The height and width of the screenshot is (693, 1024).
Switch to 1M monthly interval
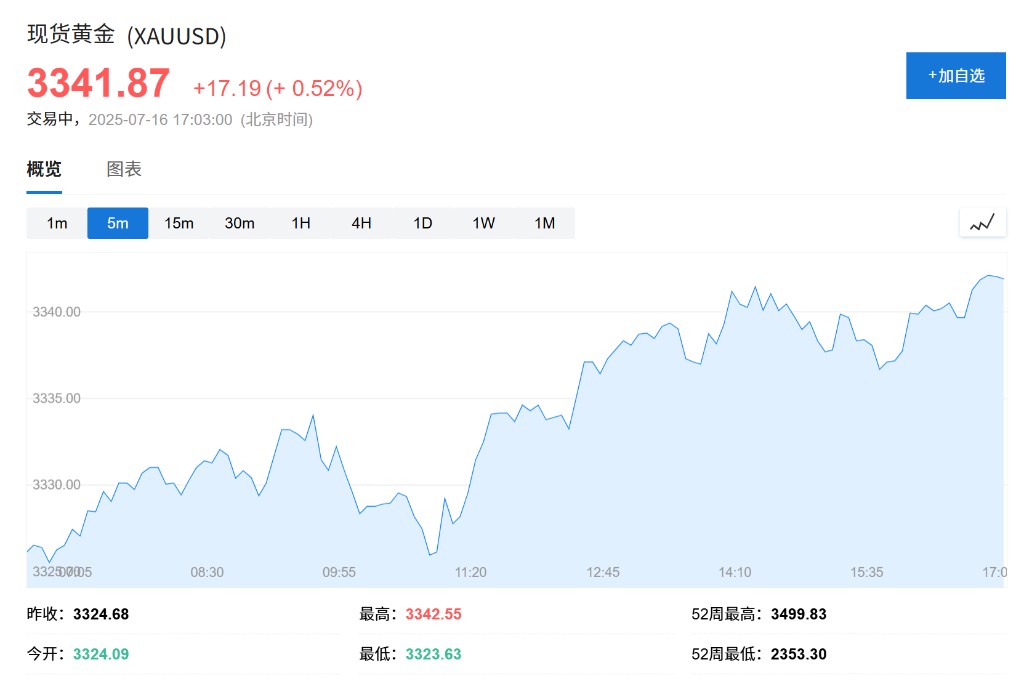(545, 223)
